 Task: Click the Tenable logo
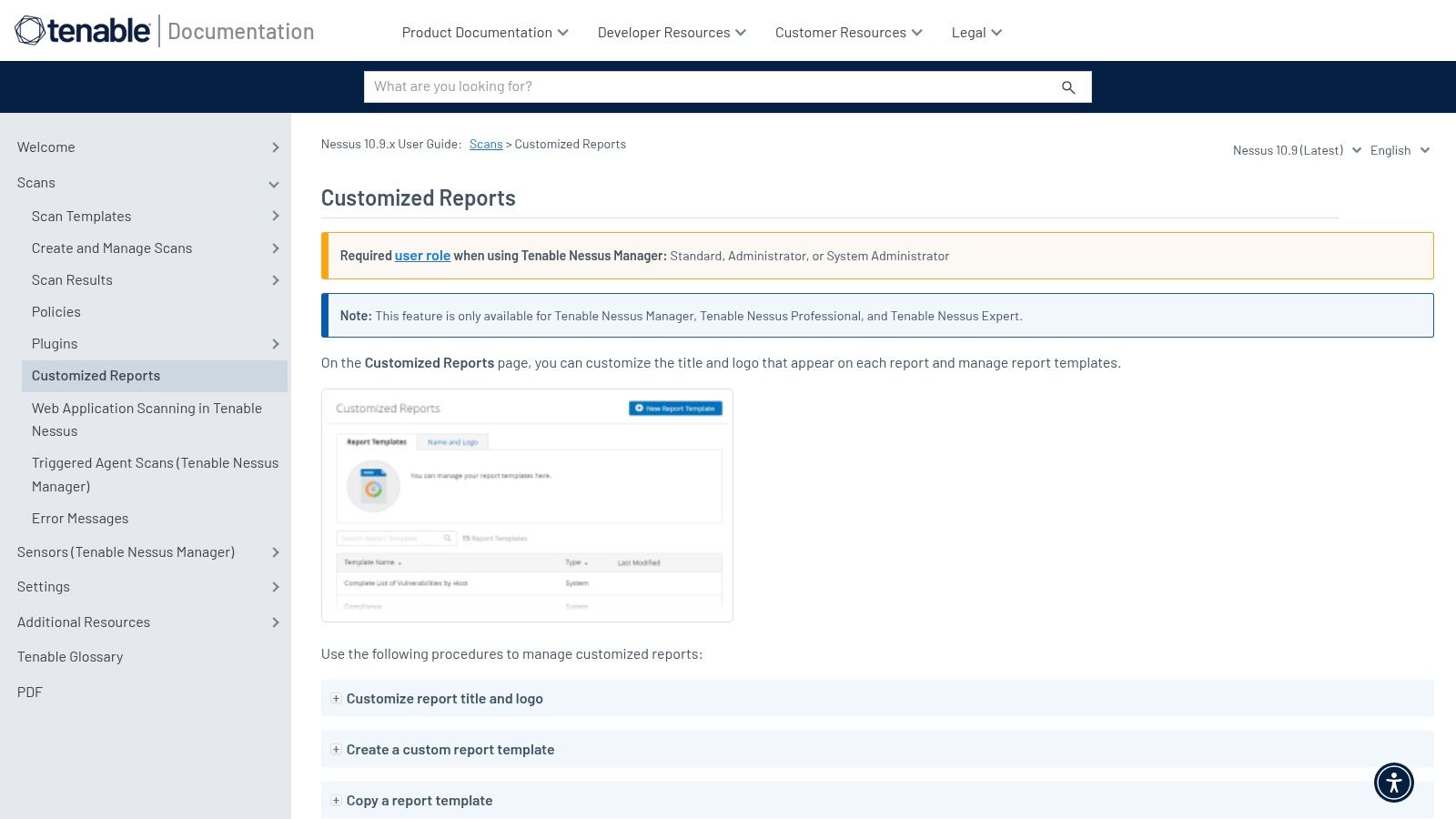83,31
